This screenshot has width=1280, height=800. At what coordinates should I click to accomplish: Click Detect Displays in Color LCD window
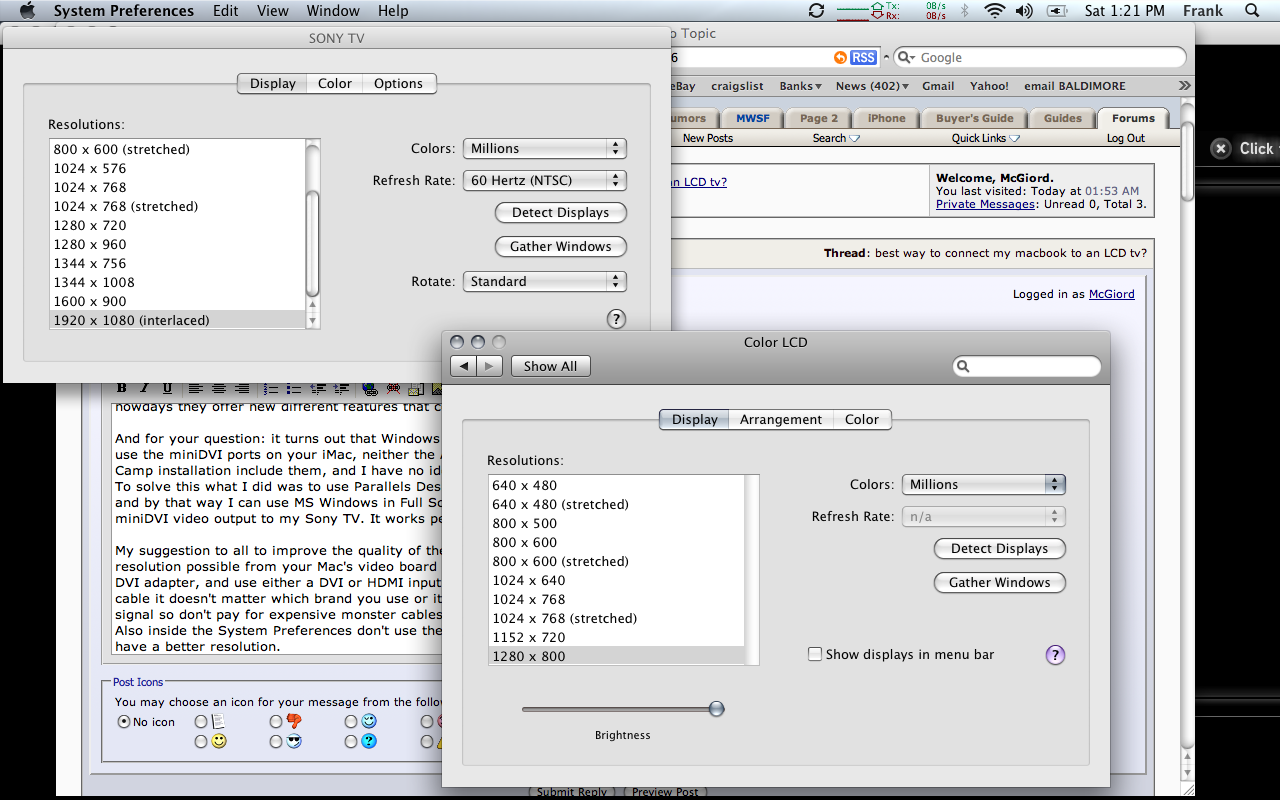(1000, 548)
